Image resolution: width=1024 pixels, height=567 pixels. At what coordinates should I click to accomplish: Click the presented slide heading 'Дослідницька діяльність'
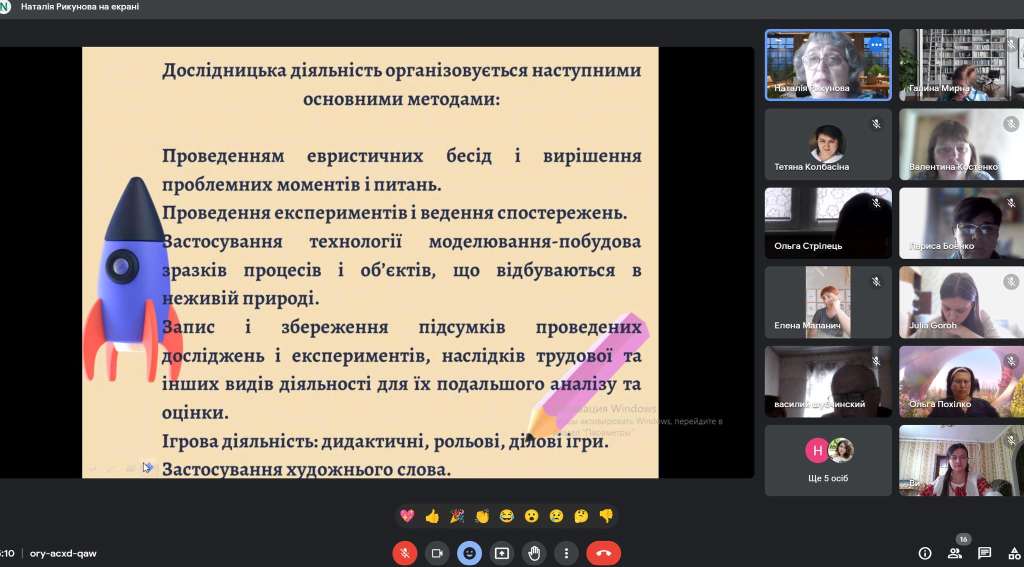(x=271, y=71)
